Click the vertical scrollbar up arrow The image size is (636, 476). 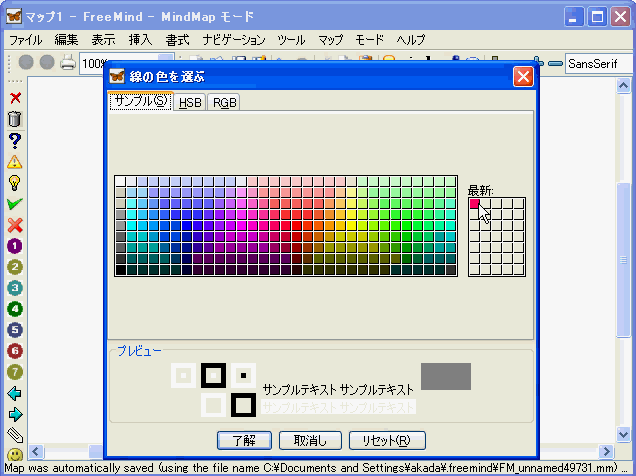click(x=623, y=86)
